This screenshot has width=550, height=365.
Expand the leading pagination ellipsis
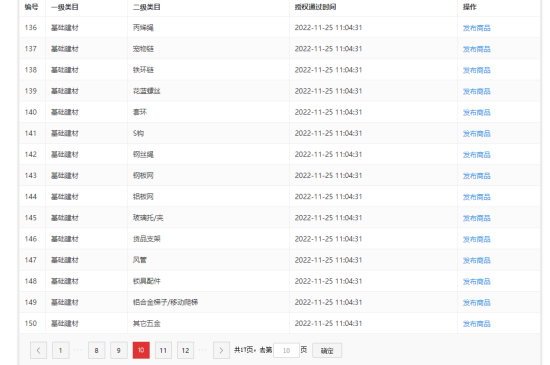pos(78,350)
